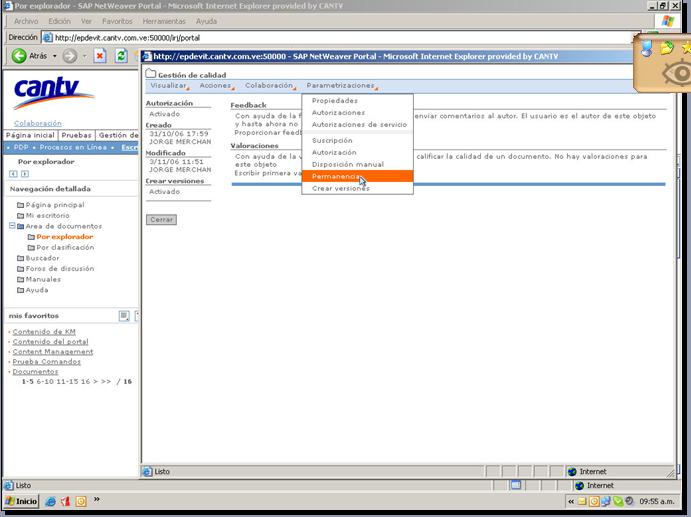Click the Página principal folder icon
Viewport: 691px width, 517px height.
pyautogui.click(x=20, y=205)
